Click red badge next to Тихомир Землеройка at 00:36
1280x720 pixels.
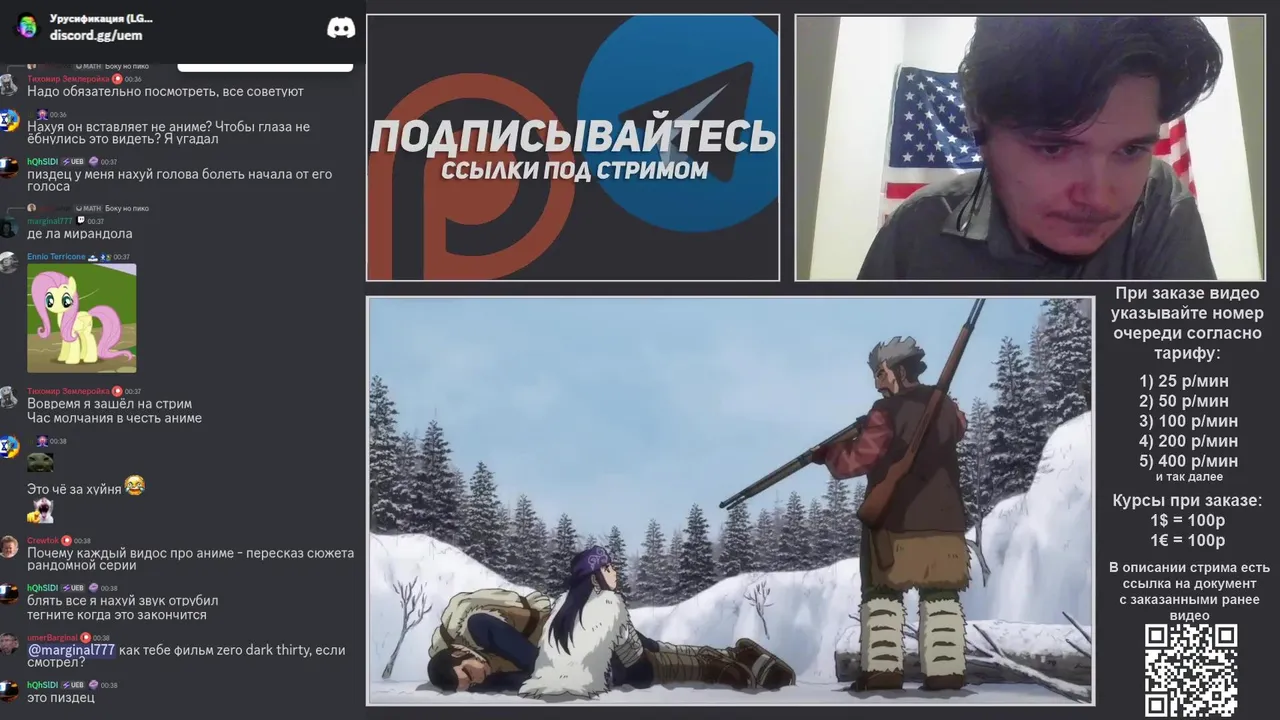click(117, 79)
